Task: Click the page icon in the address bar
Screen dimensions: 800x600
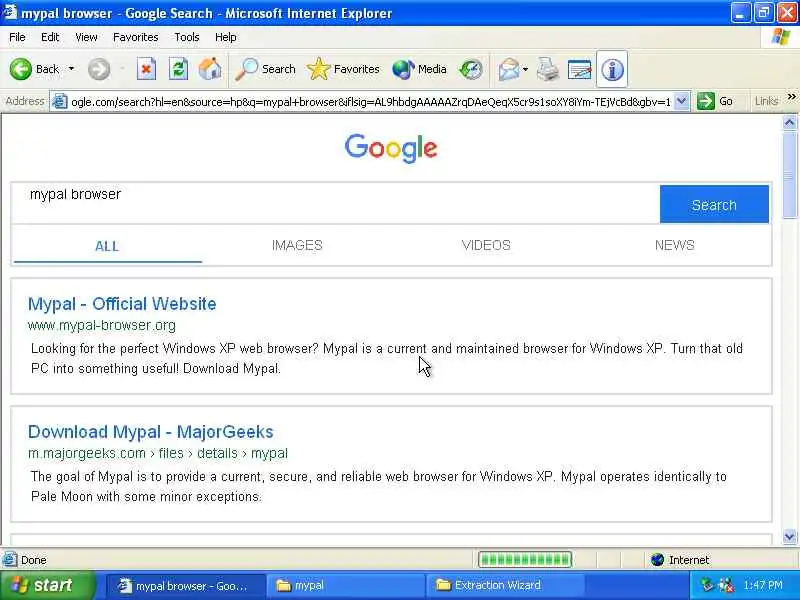Action: coord(60,102)
